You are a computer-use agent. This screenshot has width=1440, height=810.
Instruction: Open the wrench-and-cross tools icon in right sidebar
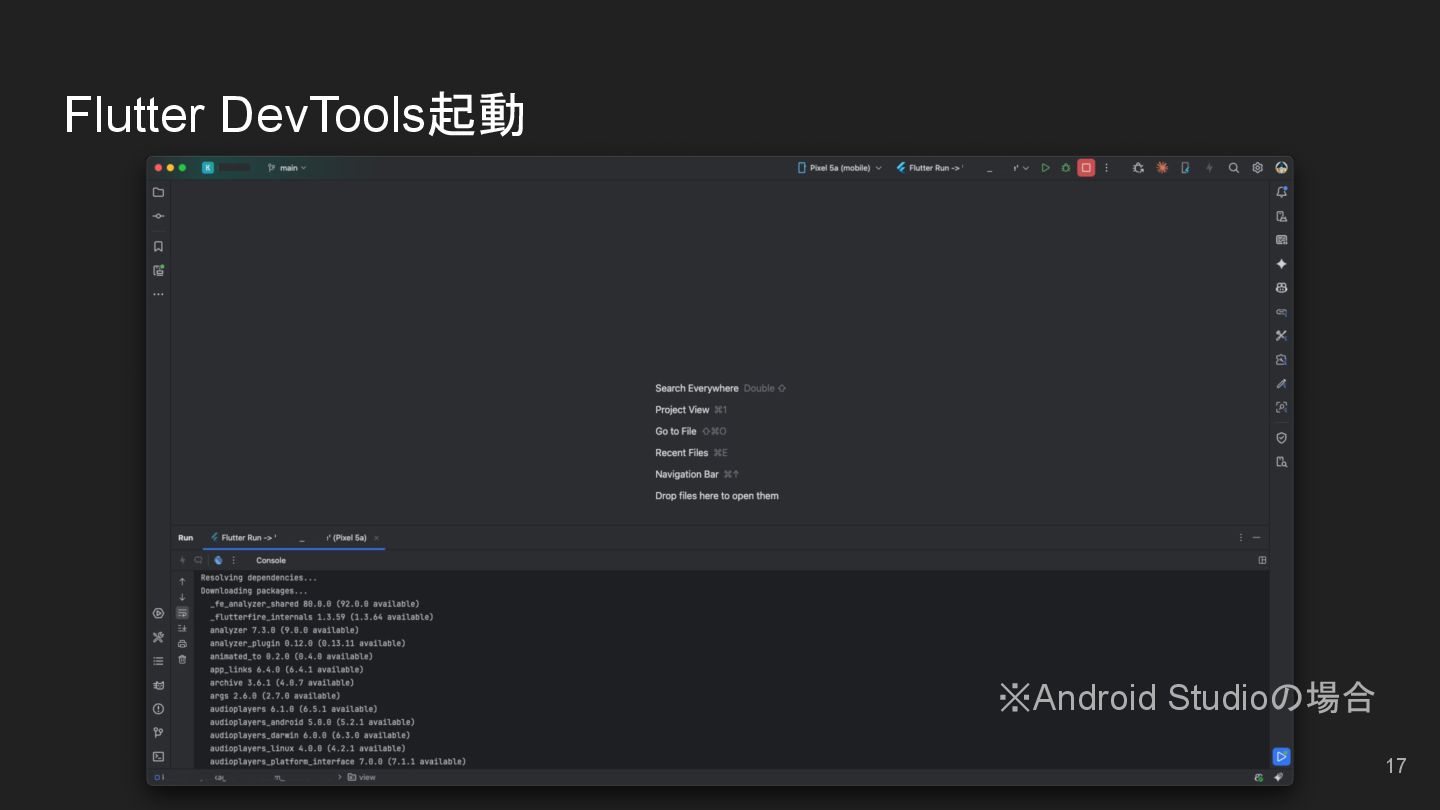point(1282,336)
